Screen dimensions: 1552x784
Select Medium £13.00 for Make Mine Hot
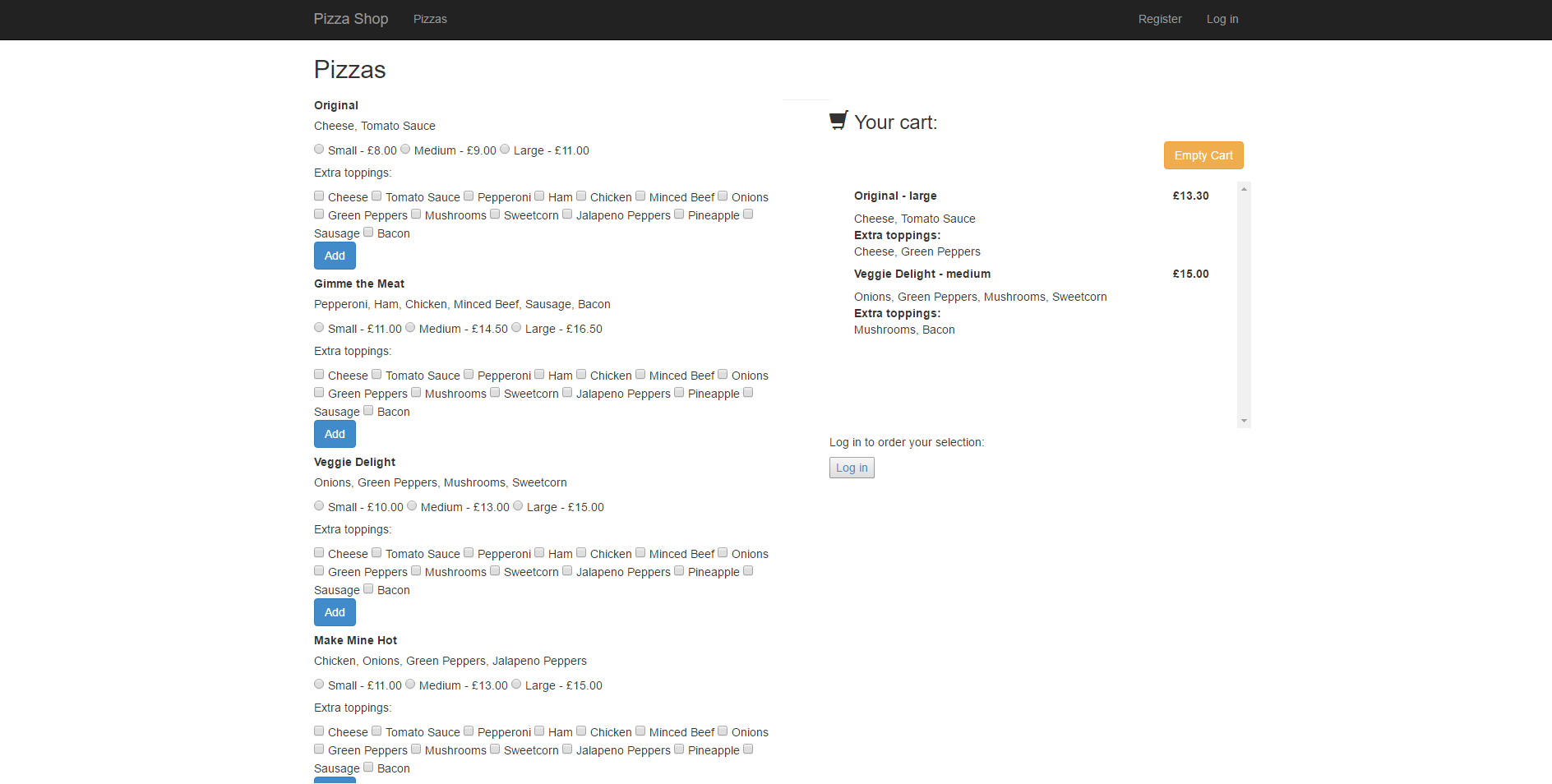pyautogui.click(x=410, y=685)
